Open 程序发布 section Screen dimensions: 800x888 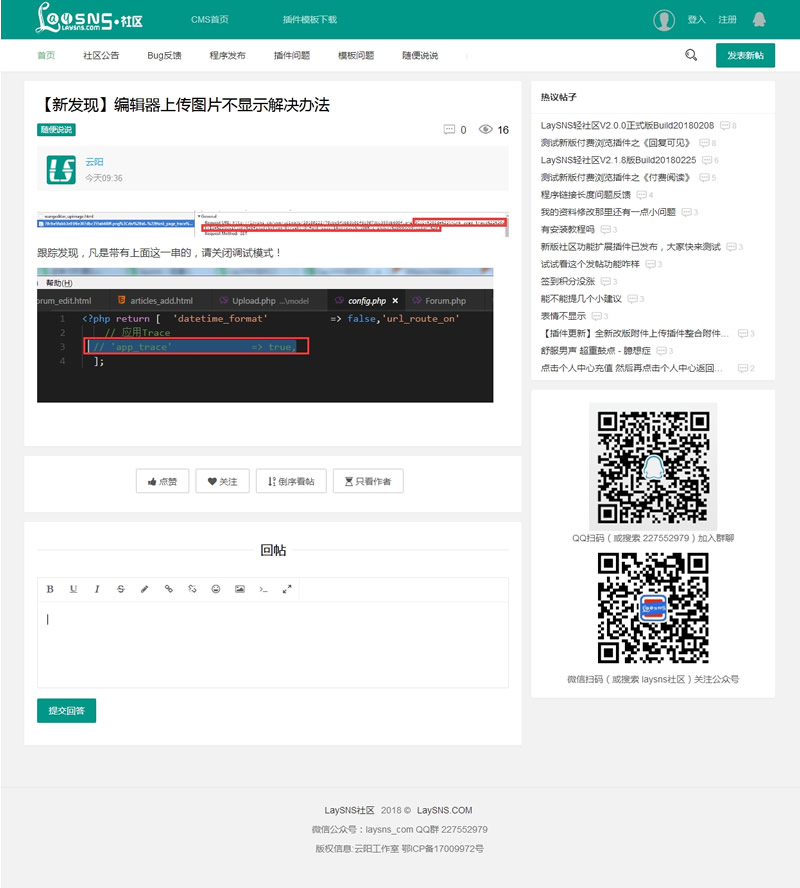228,56
